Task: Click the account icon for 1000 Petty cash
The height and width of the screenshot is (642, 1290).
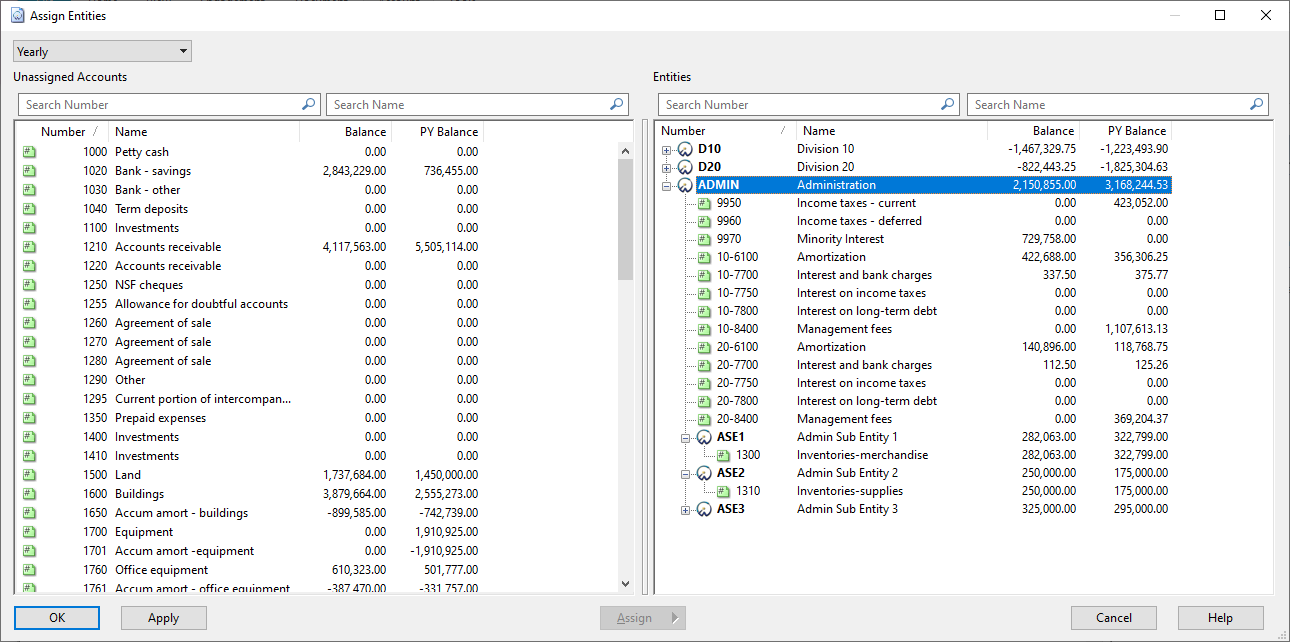Action: (30, 152)
